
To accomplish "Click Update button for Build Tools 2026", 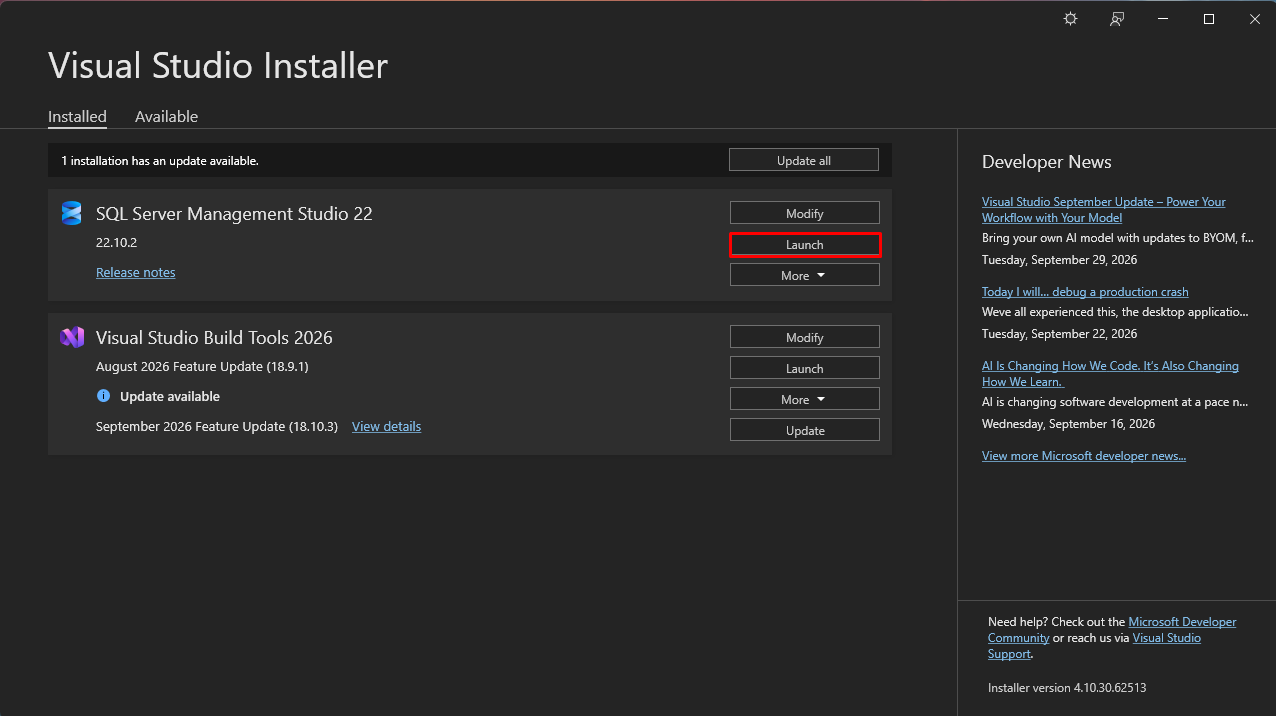I will click(805, 430).
